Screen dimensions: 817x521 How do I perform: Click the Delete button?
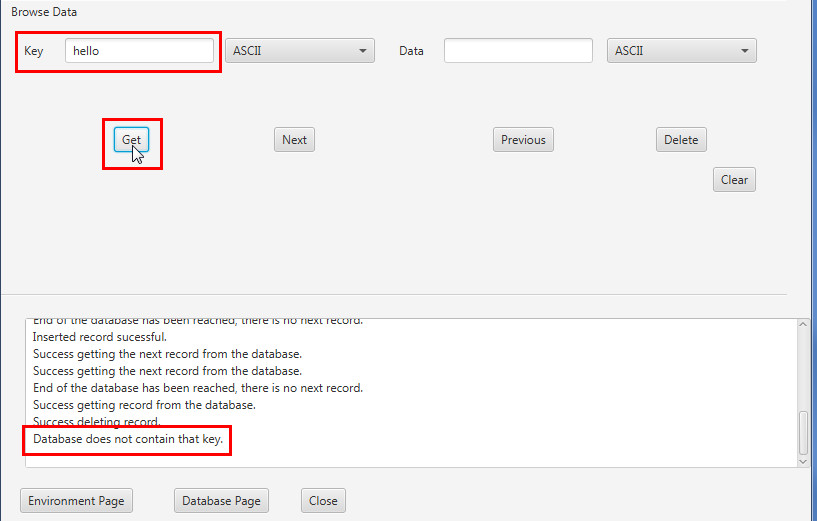click(681, 140)
